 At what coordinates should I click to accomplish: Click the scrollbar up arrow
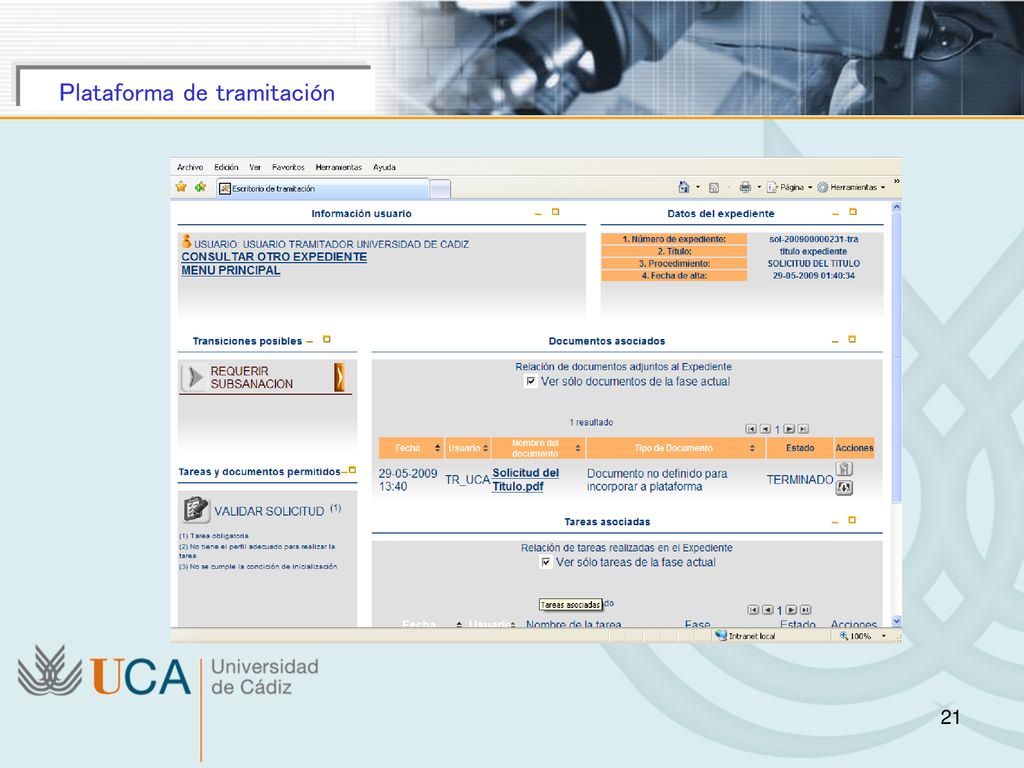pyautogui.click(x=897, y=206)
